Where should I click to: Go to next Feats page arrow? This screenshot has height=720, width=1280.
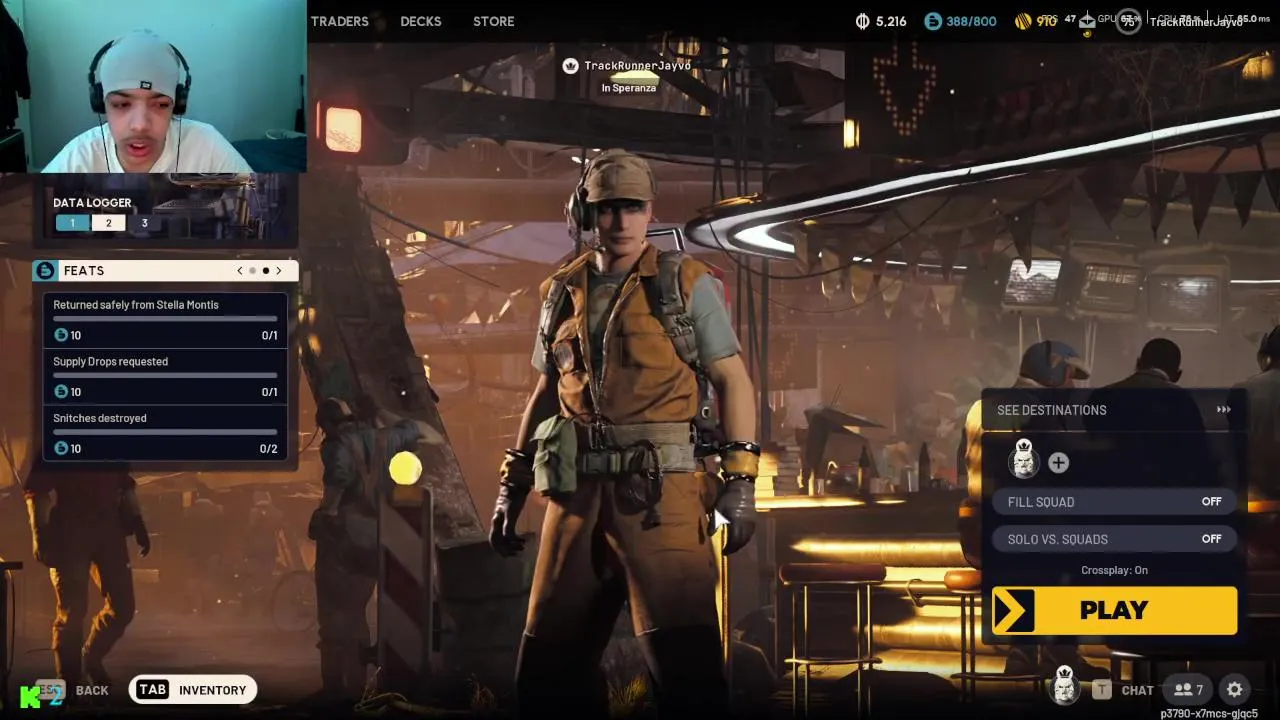(278, 271)
